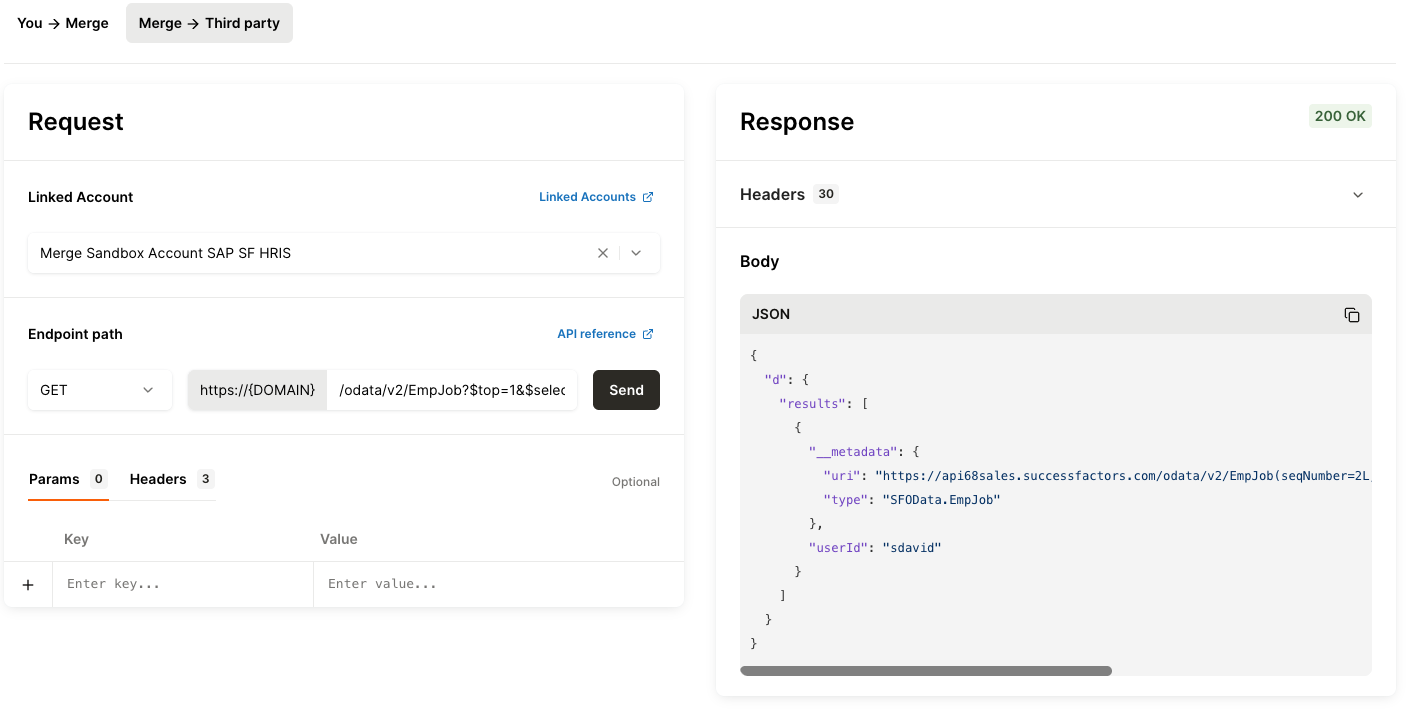Open the Params tab
The width and height of the screenshot is (1414, 715).
pyautogui.click(x=54, y=479)
